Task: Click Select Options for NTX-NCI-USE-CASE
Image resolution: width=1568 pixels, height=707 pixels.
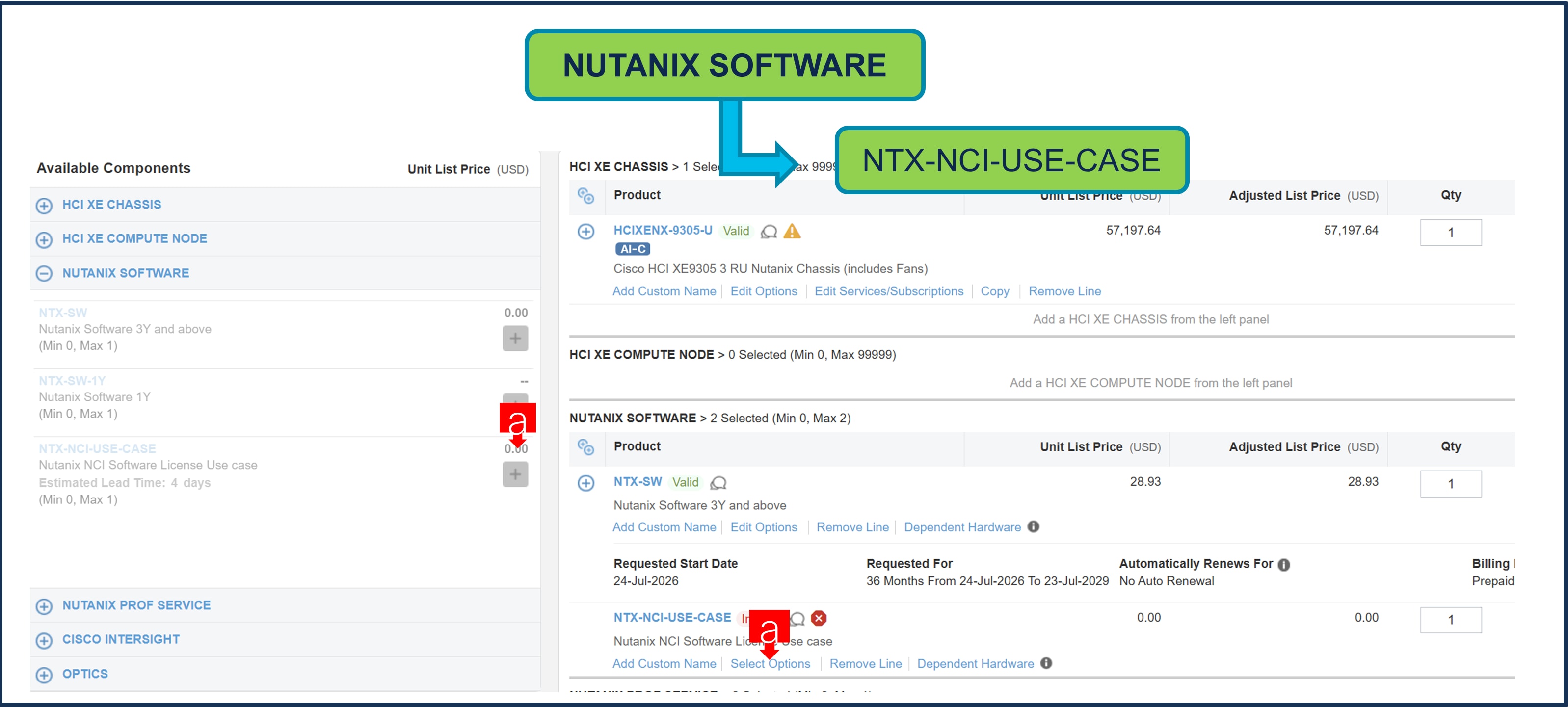Action: coord(770,663)
